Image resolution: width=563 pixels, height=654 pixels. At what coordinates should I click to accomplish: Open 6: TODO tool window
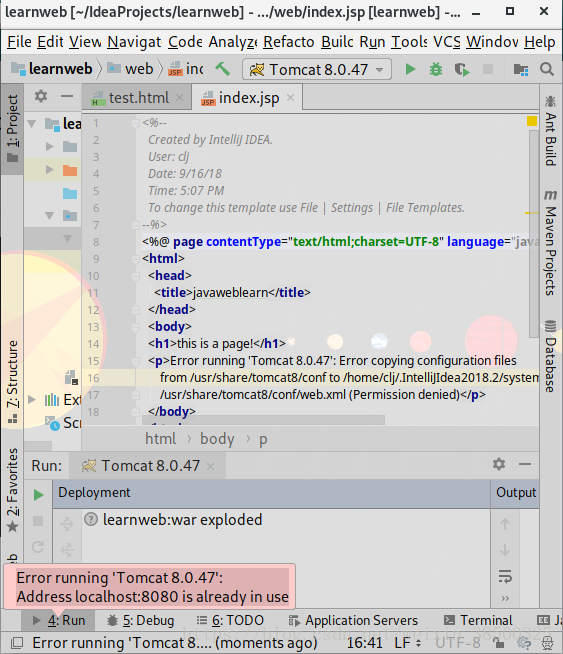pyautogui.click(x=230, y=621)
